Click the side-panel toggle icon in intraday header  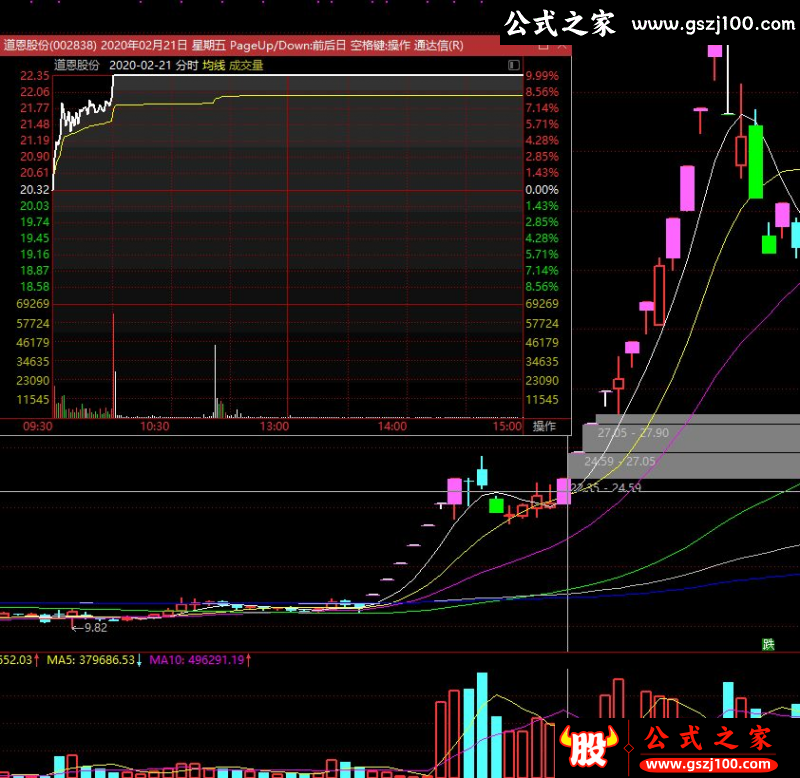tap(514, 65)
